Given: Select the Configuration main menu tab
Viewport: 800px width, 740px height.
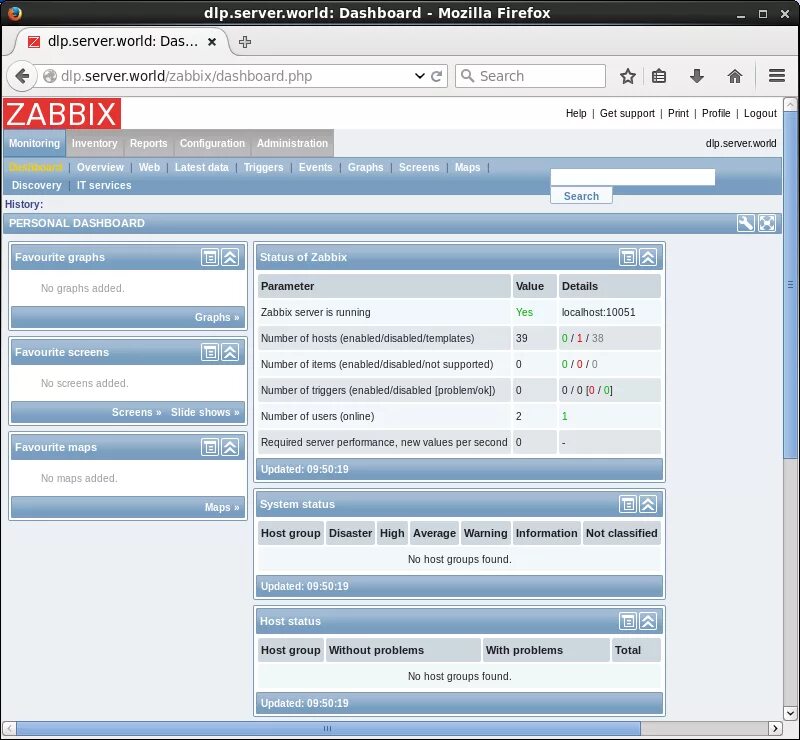Looking at the screenshot, I should click(x=212, y=143).
